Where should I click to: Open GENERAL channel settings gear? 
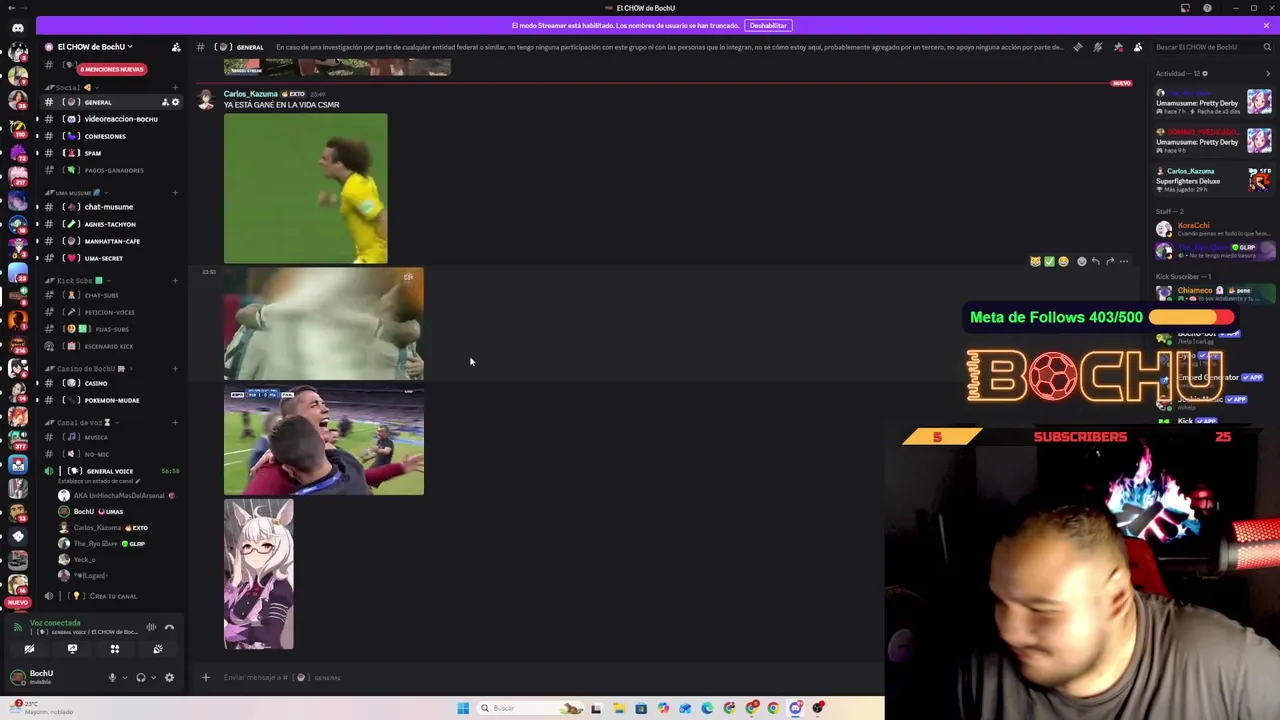[x=175, y=102]
